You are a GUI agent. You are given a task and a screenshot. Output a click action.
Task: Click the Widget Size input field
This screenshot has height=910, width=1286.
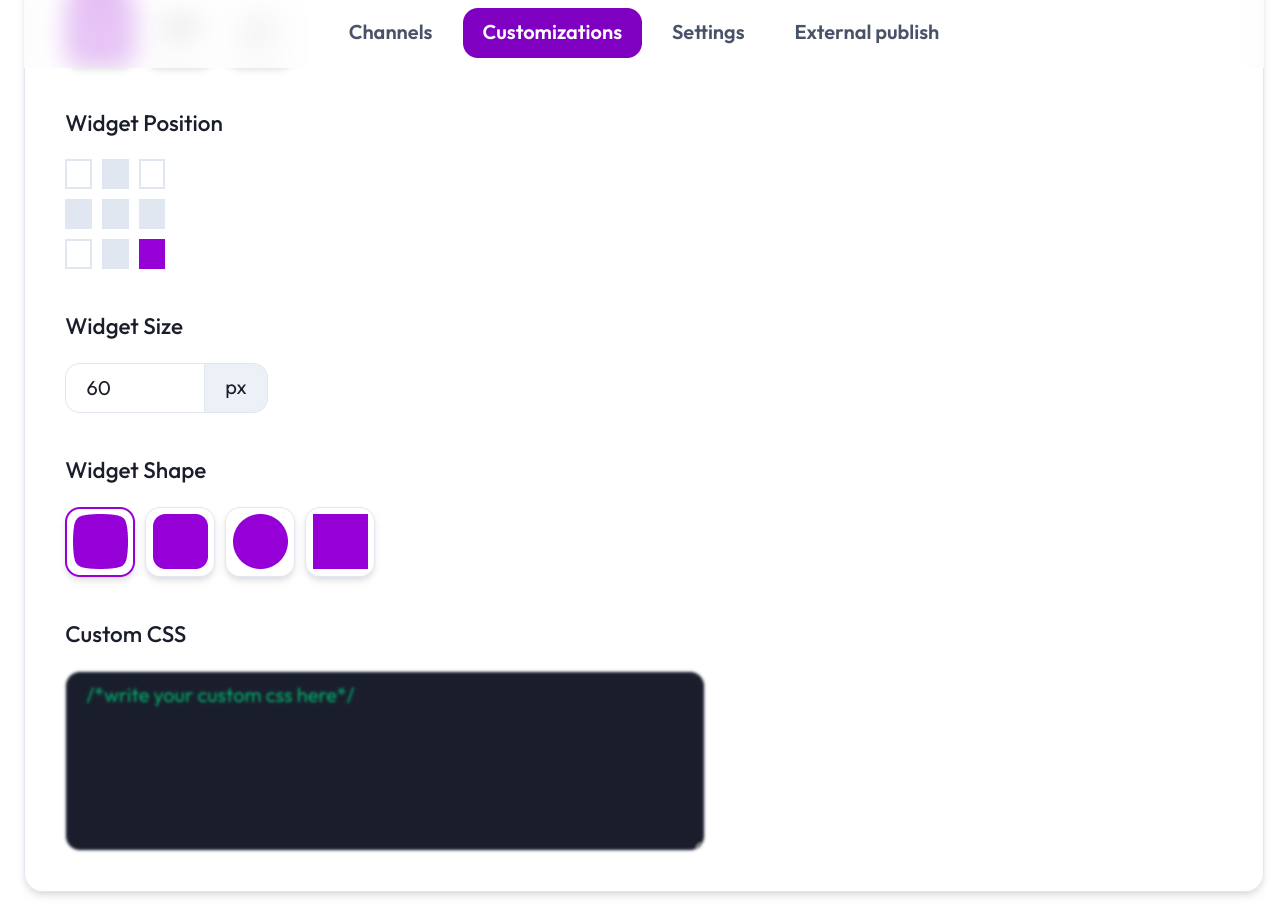135,388
